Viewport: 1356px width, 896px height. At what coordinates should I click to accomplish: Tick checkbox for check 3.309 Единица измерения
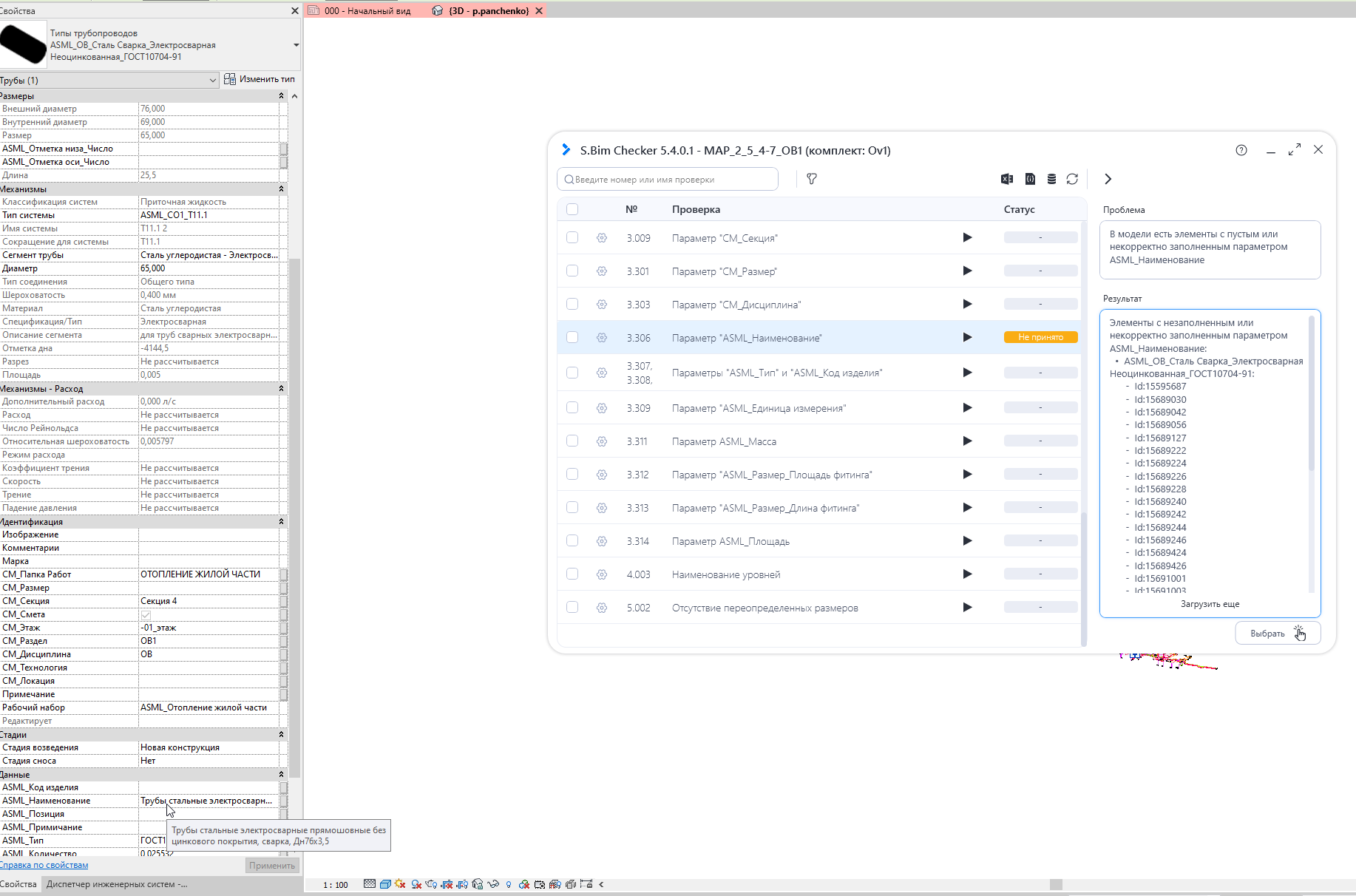(x=572, y=407)
